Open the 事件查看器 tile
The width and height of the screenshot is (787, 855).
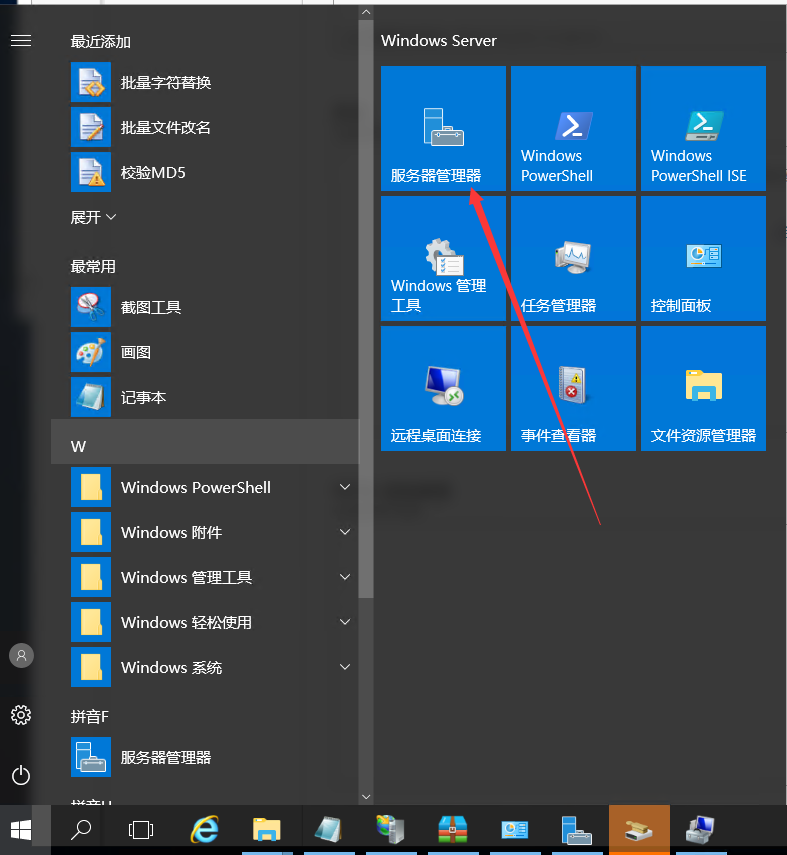tap(573, 388)
